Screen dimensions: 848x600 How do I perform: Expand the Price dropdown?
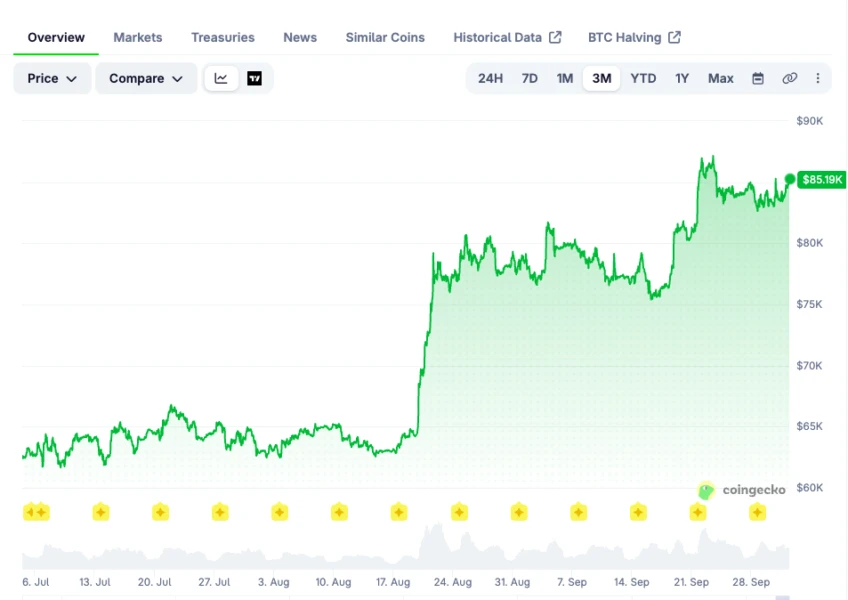coord(52,78)
